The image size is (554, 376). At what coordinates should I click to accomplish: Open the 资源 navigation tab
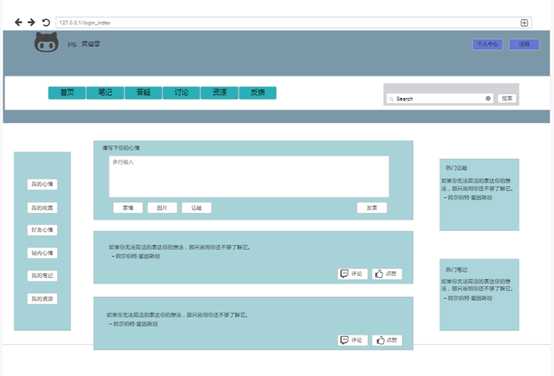pyautogui.click(x=219, y=93)
